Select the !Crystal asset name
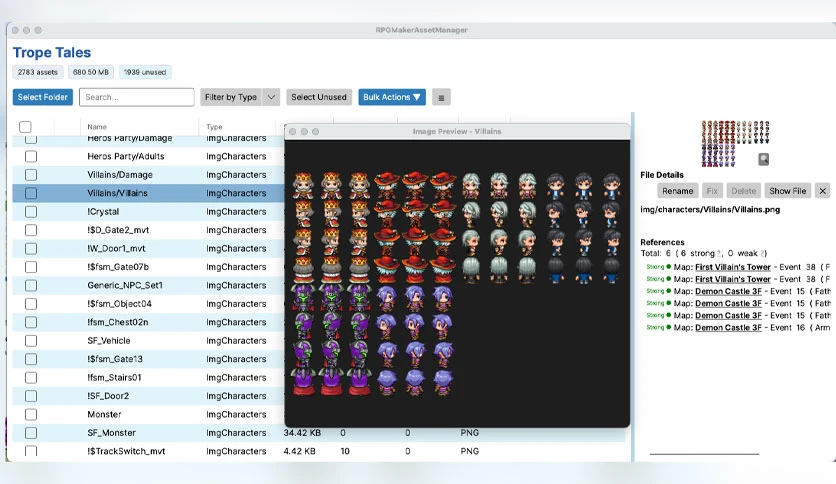This screenshot has height=484, width=836. (x=103, y=212)
